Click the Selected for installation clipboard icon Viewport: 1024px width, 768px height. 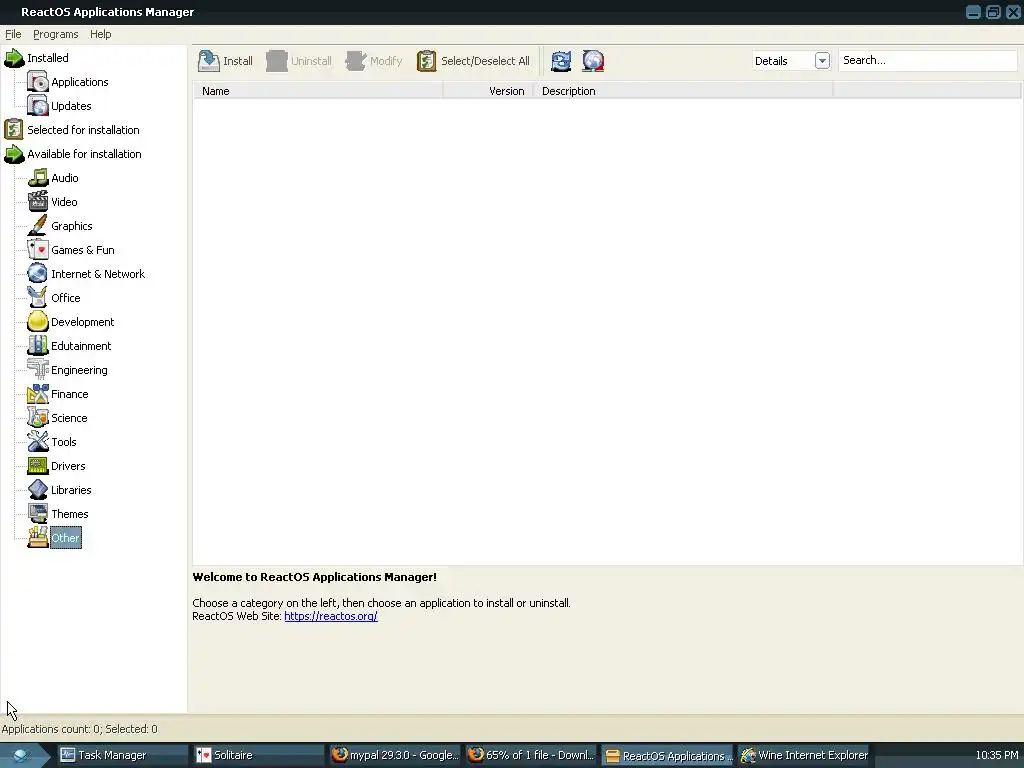[x=14, y=130]
